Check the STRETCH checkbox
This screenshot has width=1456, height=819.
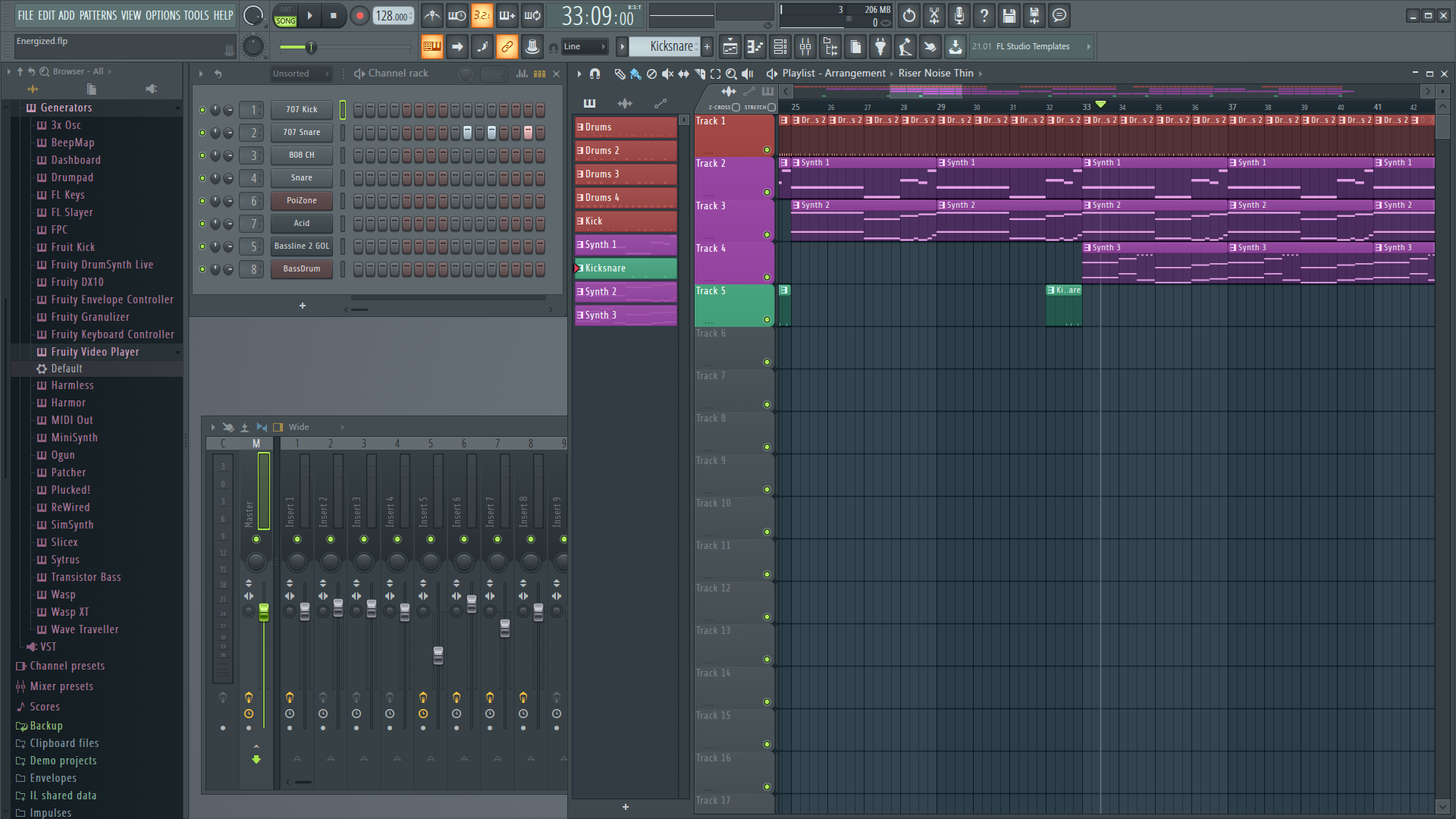click(x=771, y=107)
